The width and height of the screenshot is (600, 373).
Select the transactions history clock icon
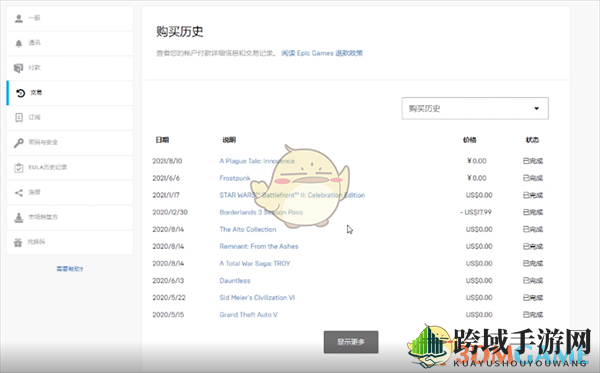click(20, 93)
